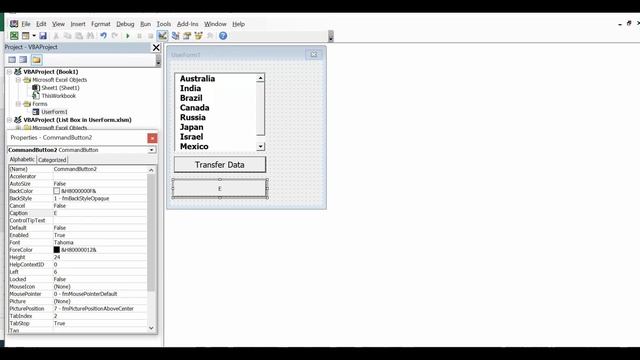Viewport: 640px width, 360px height.
Task: Open the Edit menu
Action: pos(41,24)
